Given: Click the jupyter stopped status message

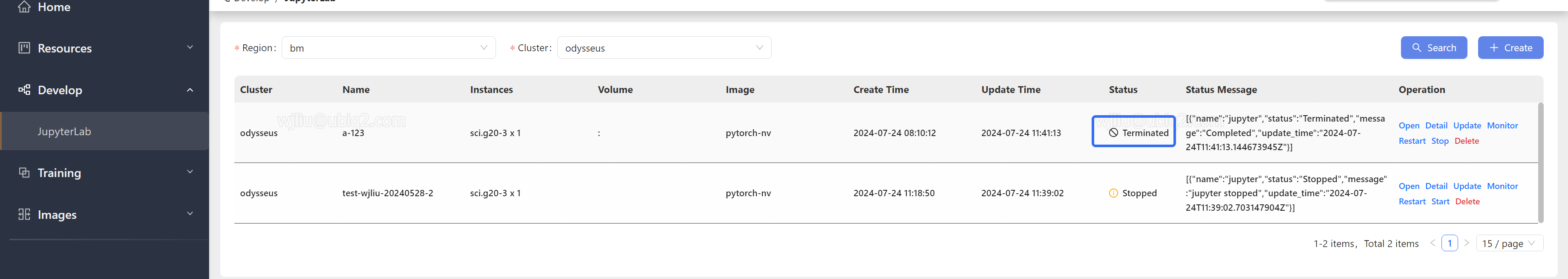Looking at the screenshot, I should tap(1286, 193).
